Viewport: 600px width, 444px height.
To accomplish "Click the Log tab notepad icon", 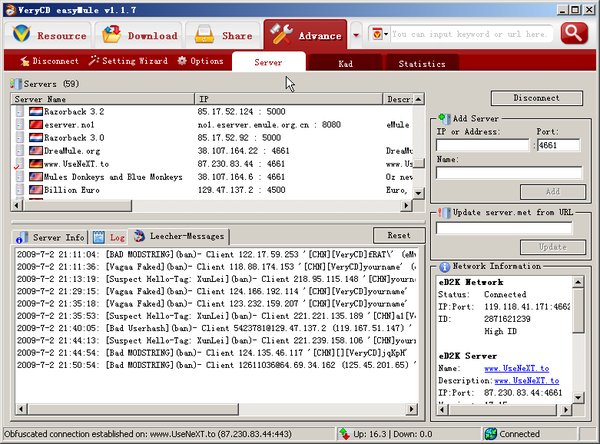I will point(99,237).
